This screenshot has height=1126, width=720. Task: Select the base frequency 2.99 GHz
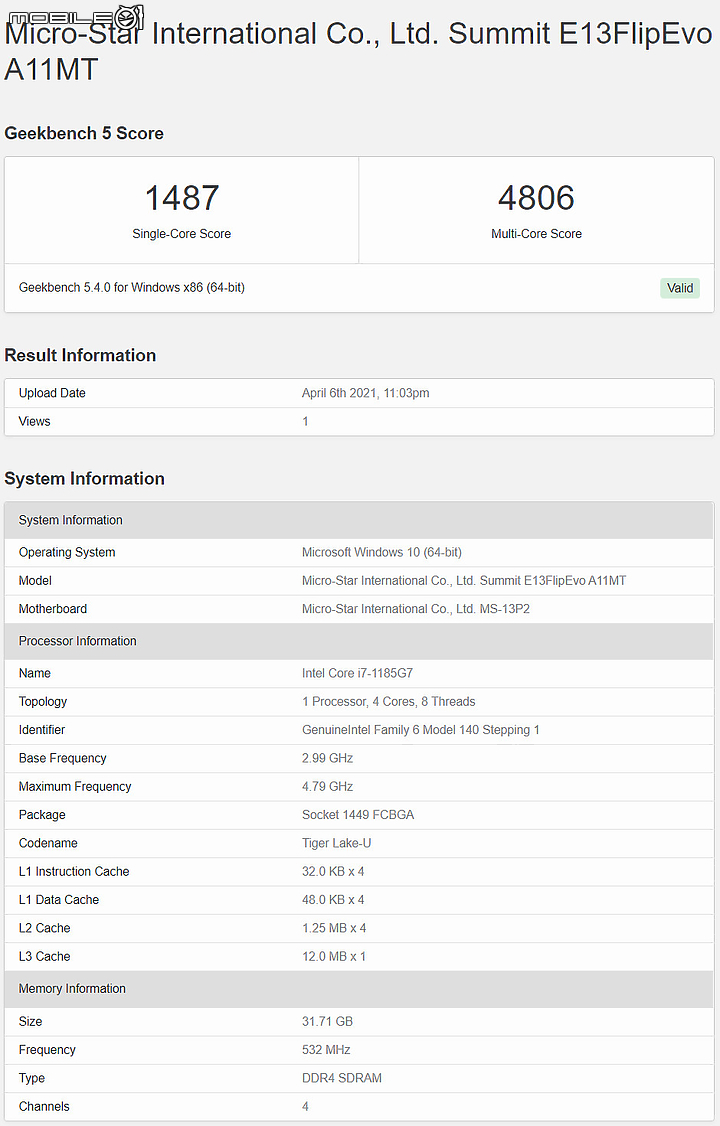(327, 758)
